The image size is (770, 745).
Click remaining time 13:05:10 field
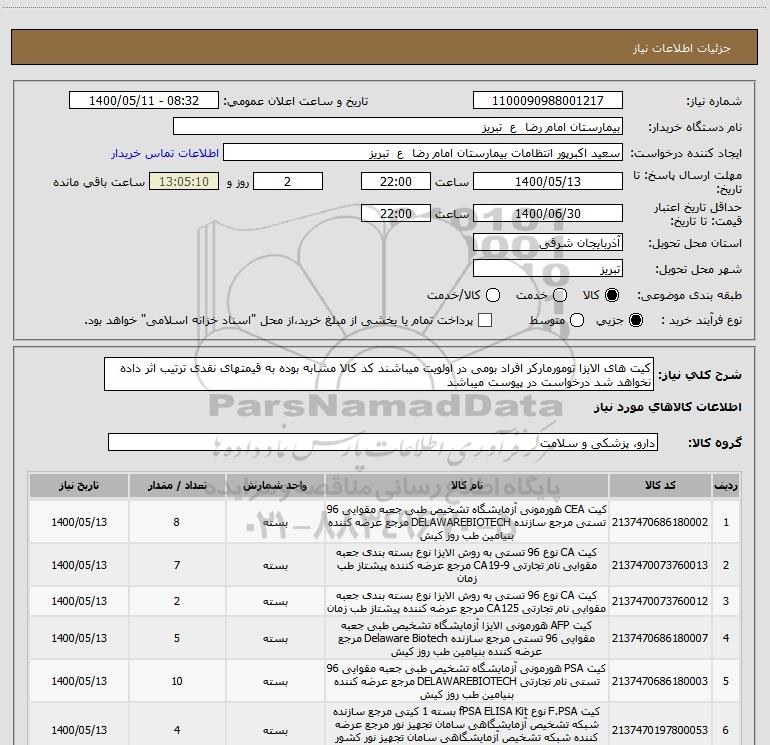click(184, 181)
